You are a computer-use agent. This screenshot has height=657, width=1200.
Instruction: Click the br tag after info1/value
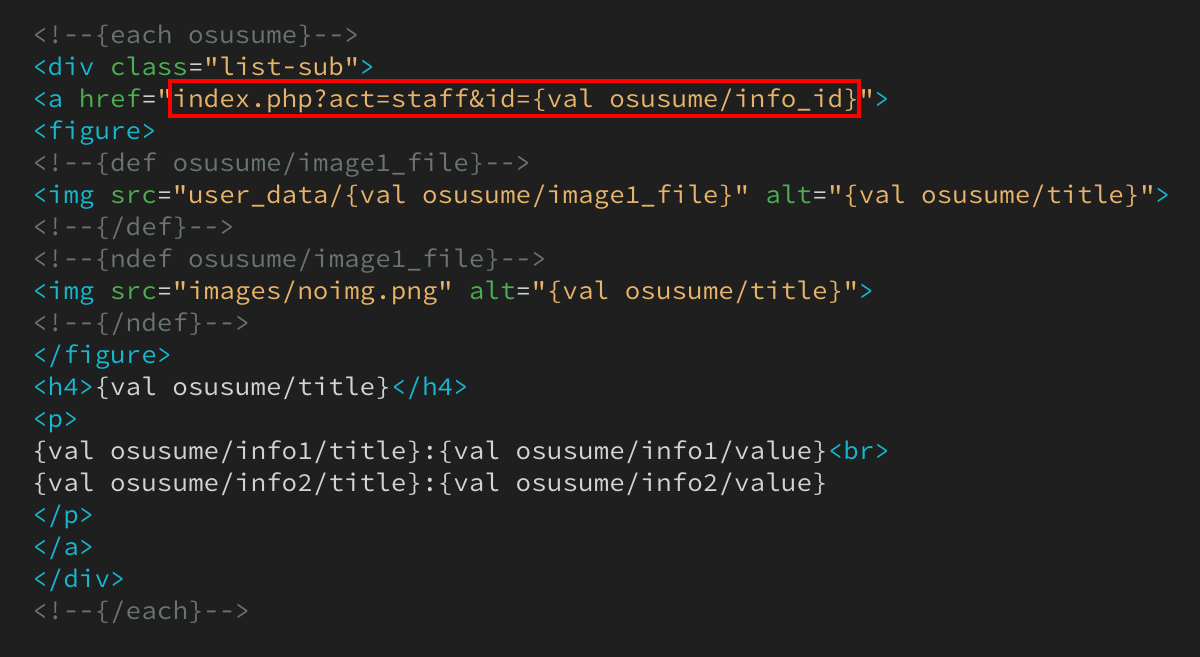[858, 451]
